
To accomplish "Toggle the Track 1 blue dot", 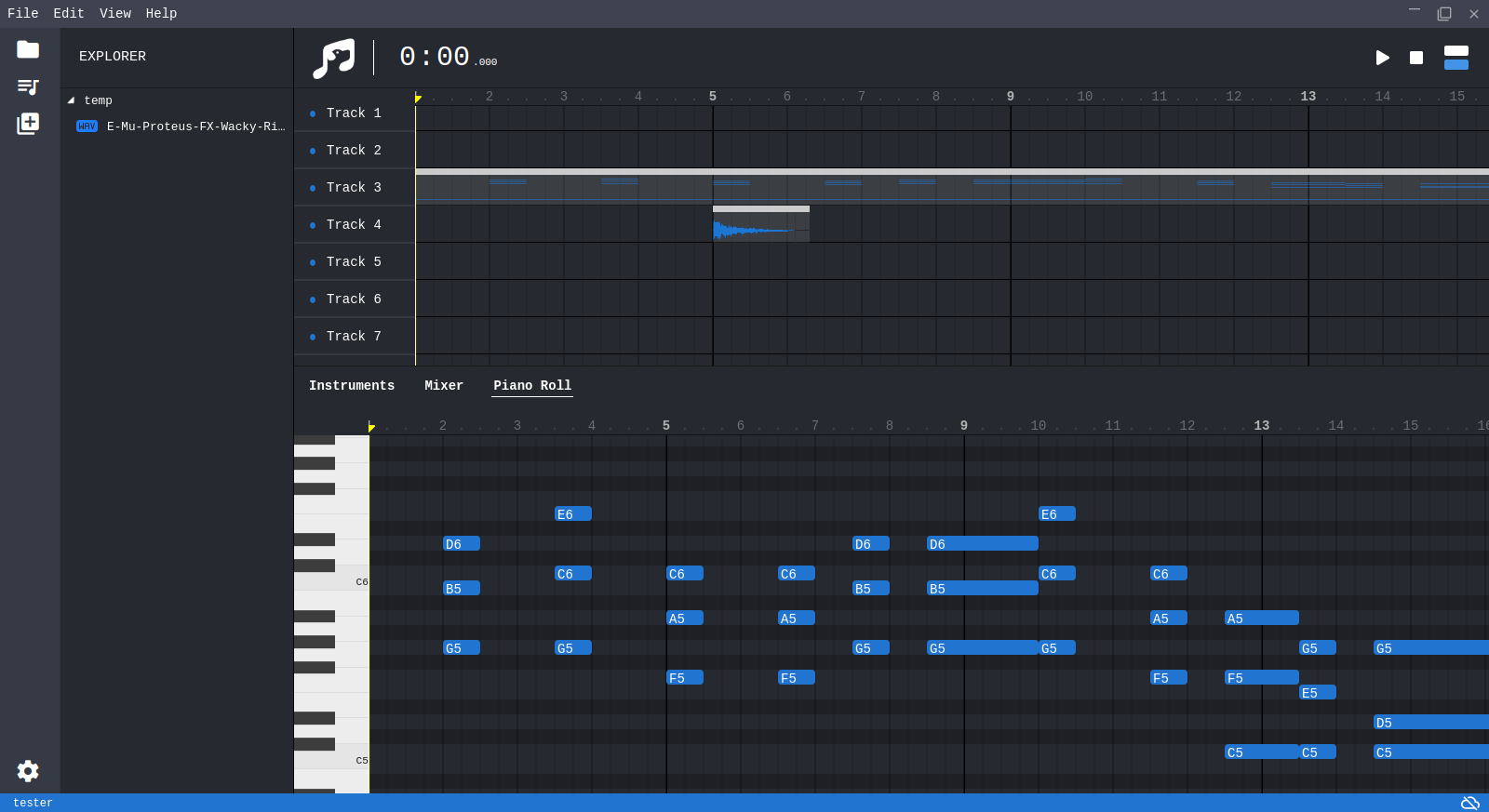I will point(313,113).
